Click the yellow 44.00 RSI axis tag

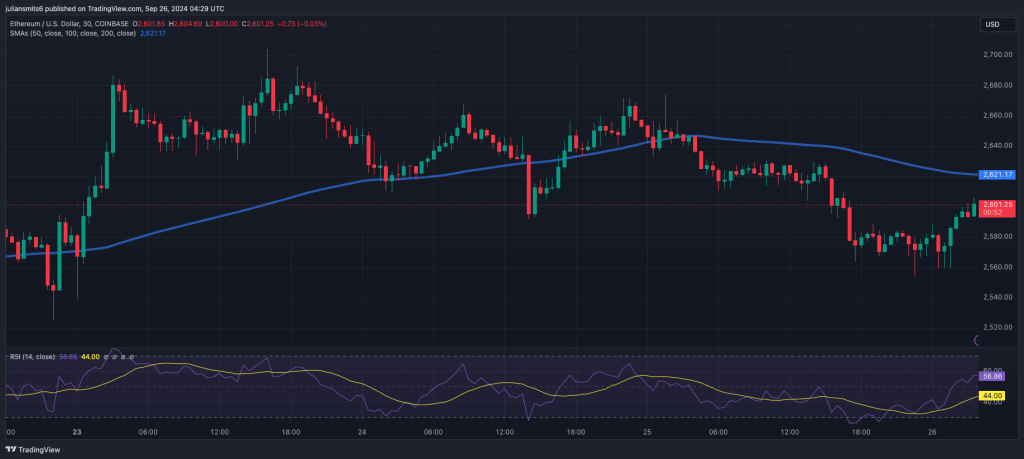(x=993, y=396)
